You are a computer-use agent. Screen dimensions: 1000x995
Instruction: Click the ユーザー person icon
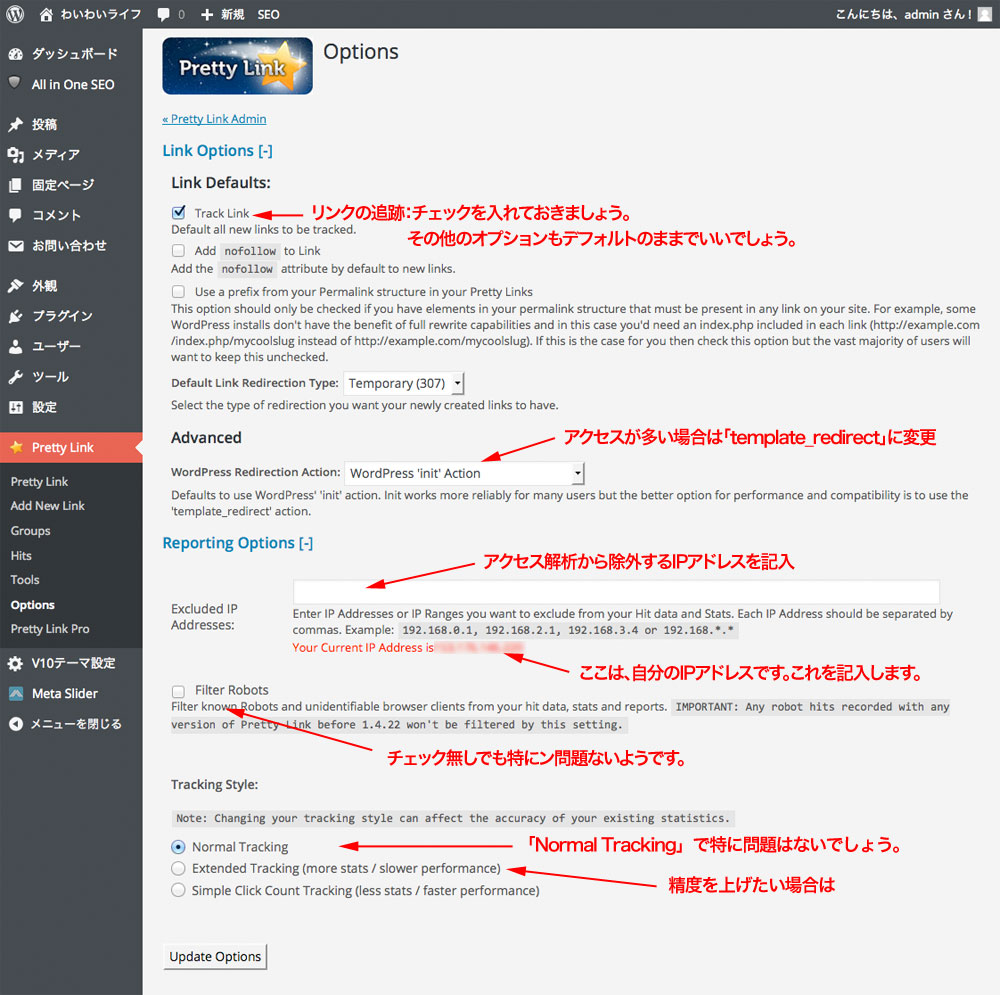pyautogui.click(x=16, y=346)
